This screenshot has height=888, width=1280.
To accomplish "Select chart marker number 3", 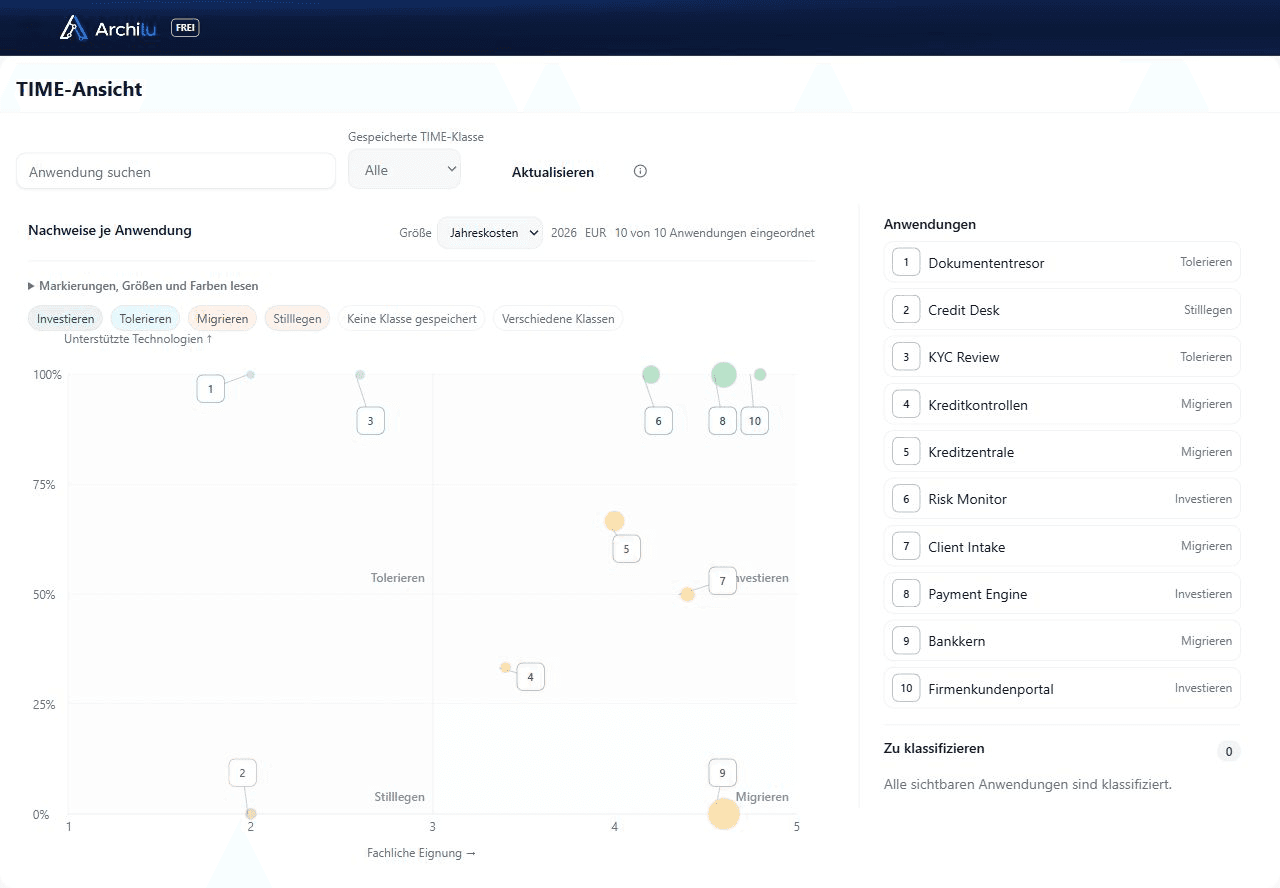I will [x=370, y=421].
